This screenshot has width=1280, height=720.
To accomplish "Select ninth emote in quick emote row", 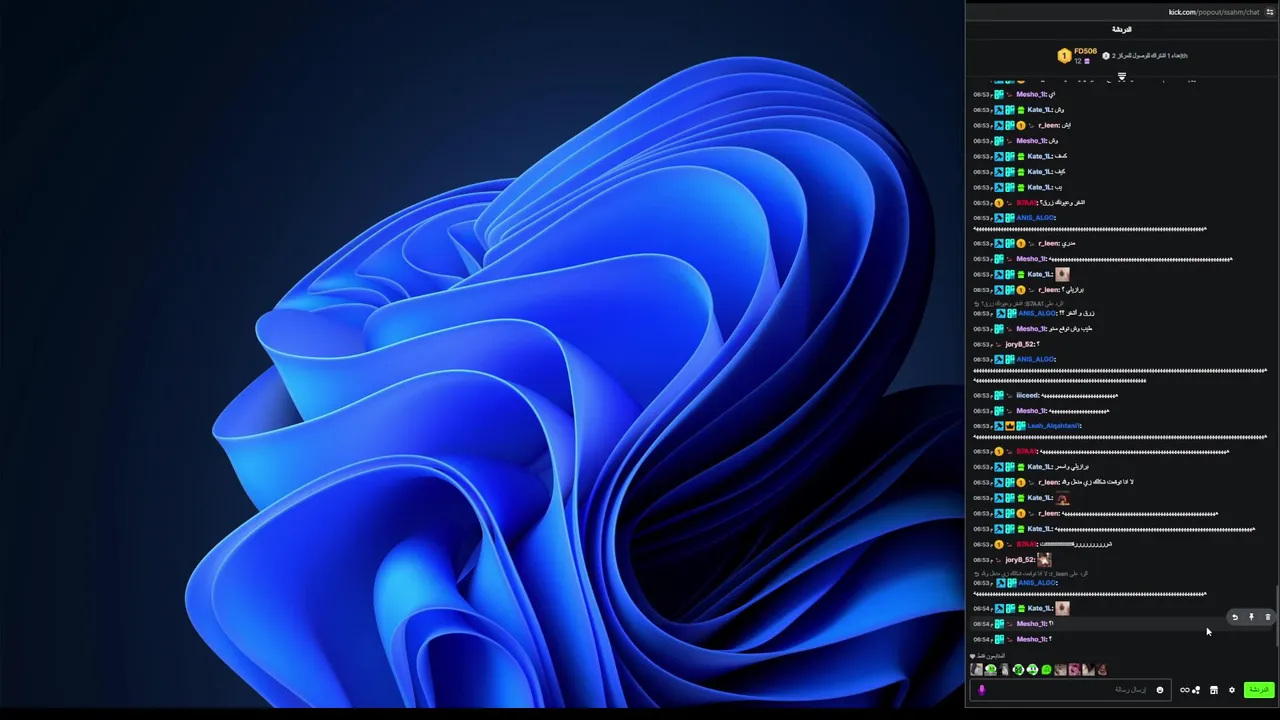I will coord(1088,670).
